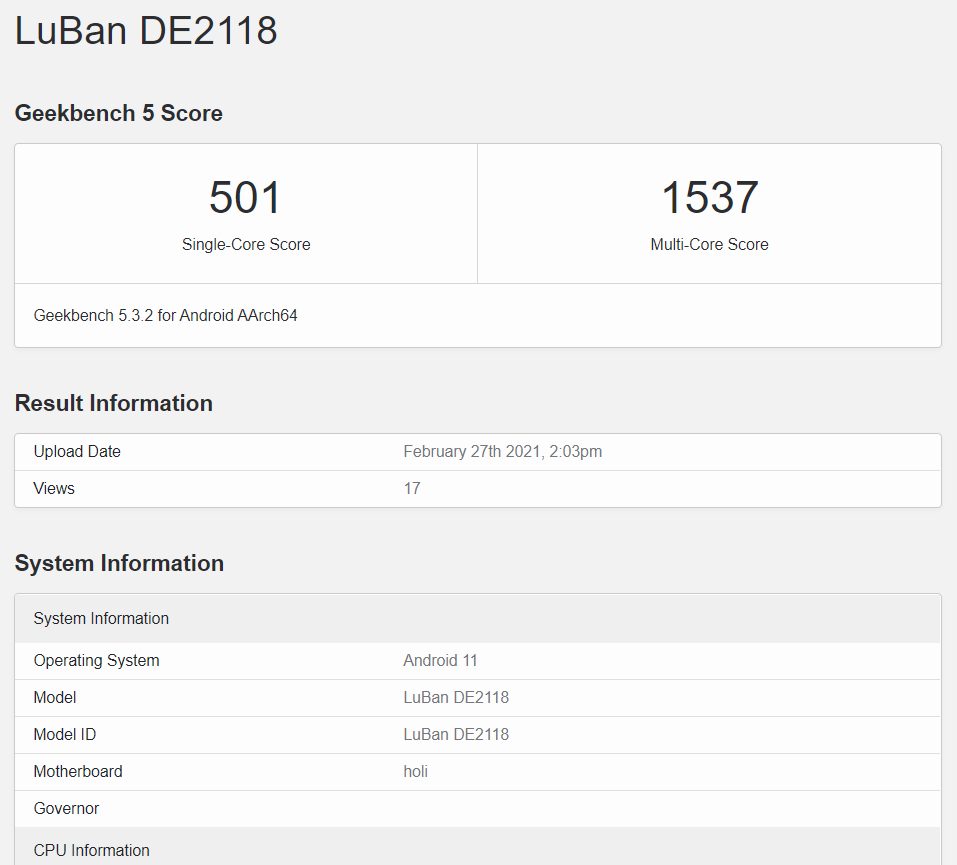
Task: Click the Operating System row label
Action: (x=96, y=660)
